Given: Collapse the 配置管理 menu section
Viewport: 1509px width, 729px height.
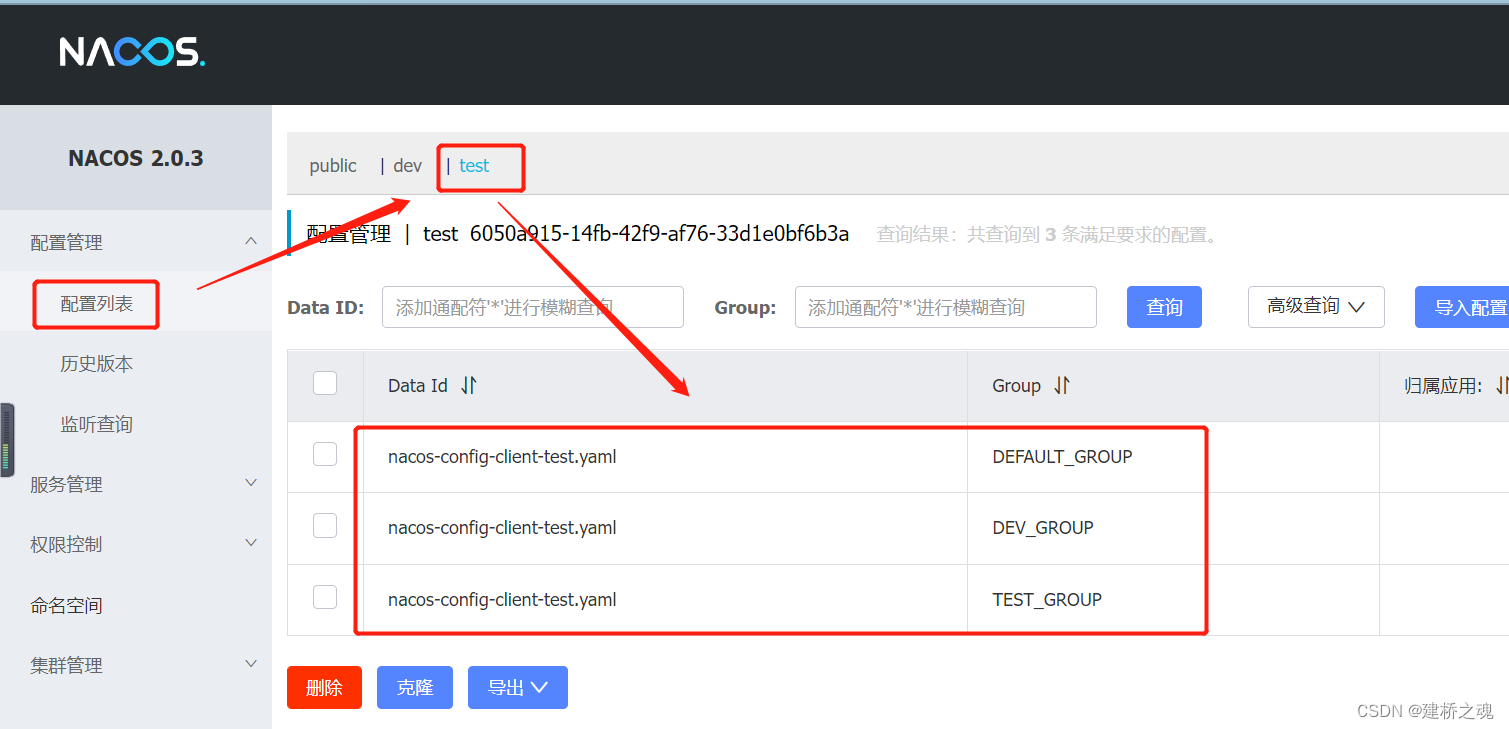Looking at the screenshot, I should [x=251, y=241].
